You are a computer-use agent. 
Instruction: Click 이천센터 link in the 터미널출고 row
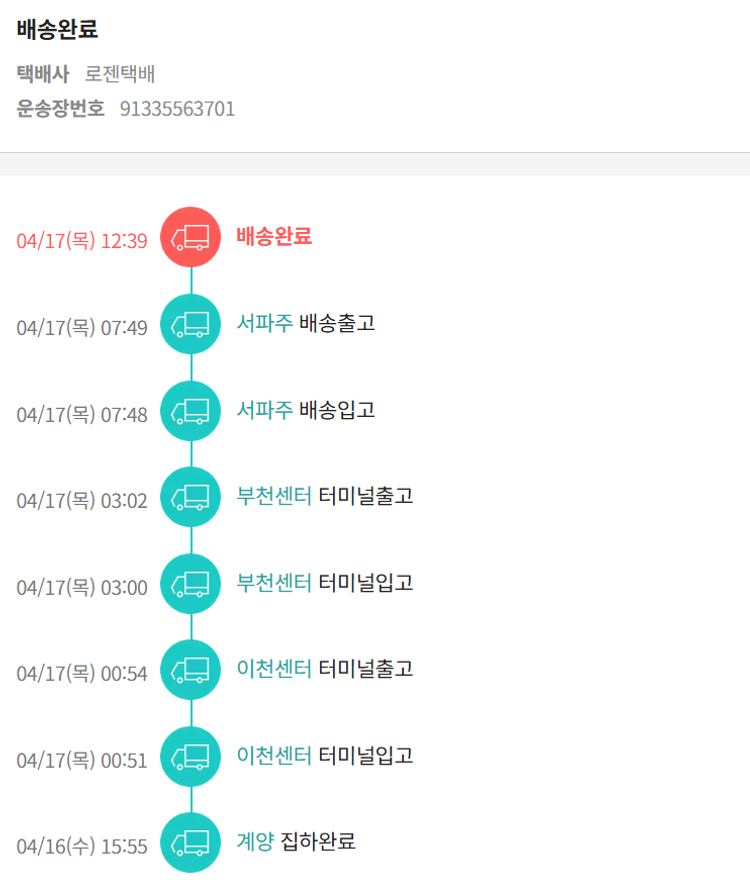pyautogui.click(x=274, y=668)
